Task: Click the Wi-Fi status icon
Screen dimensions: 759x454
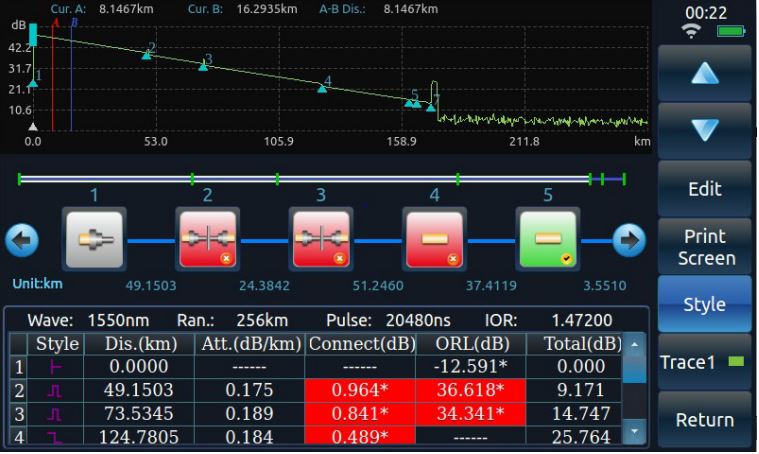Action: 691,31
